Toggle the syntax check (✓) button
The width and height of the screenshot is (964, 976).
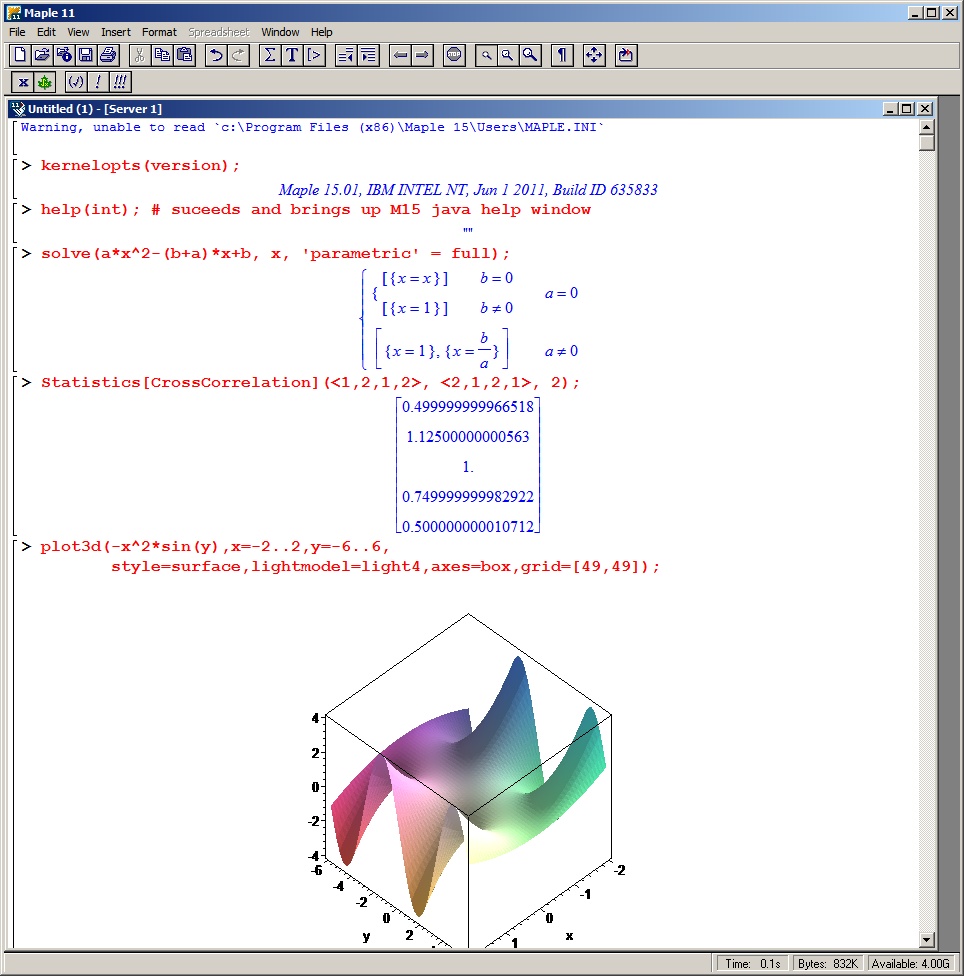[x=75, y=82]
